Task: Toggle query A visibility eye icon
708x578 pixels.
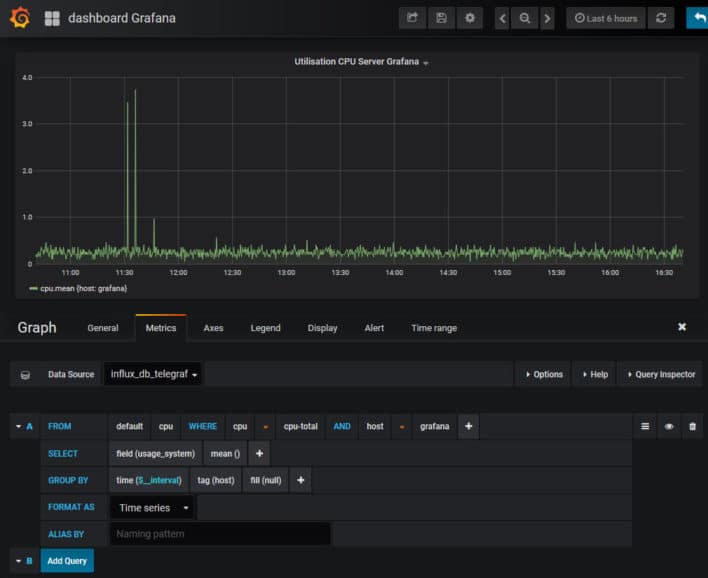Action: tap(669, 427)
